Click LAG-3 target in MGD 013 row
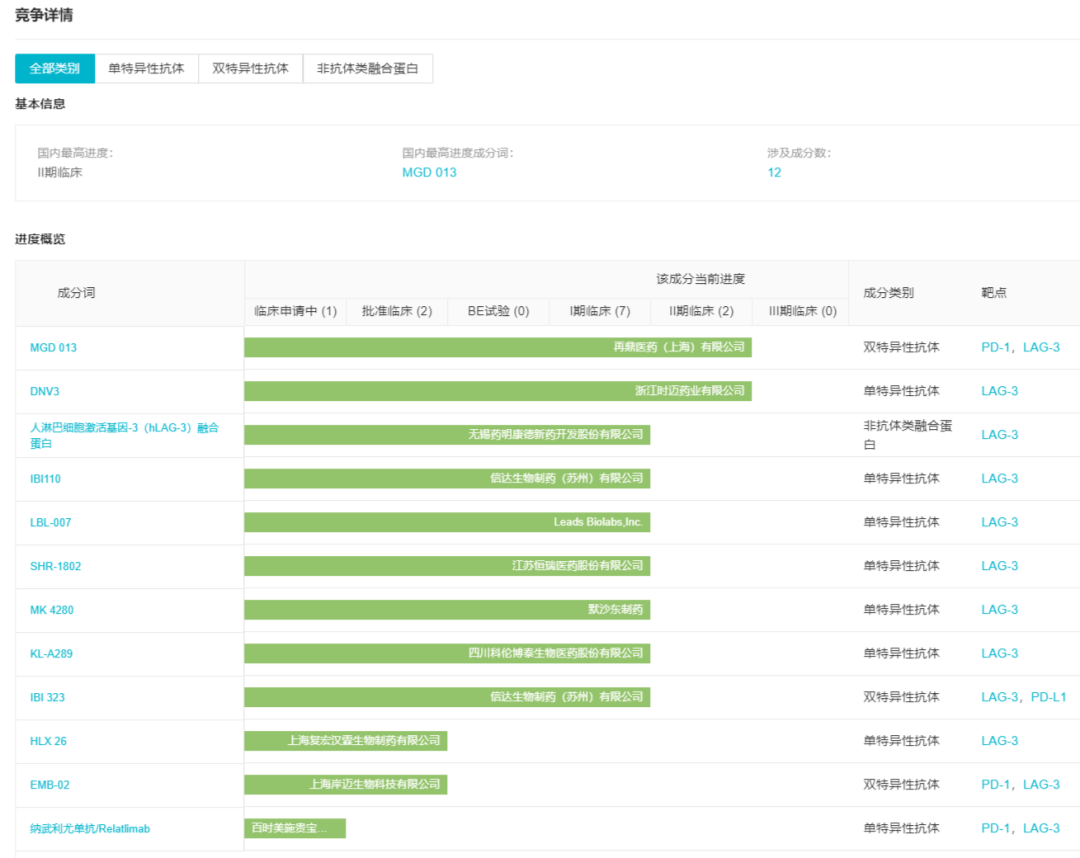Screen dimensions: 1080x858 1041,347
